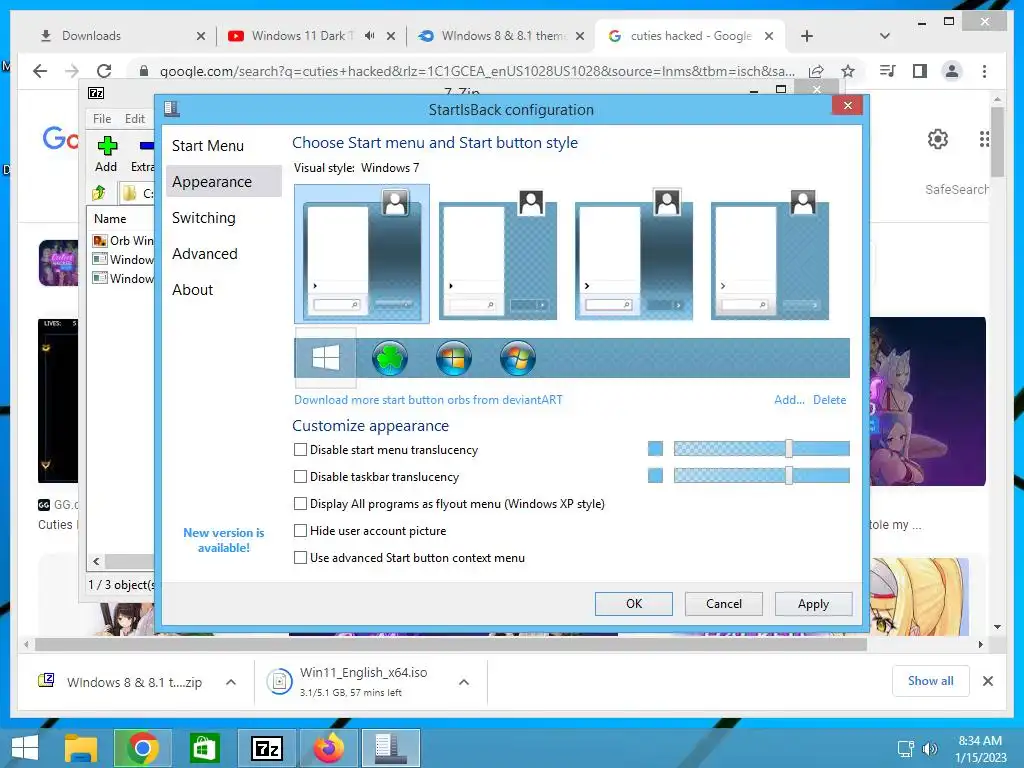The height and width of the screenshot is (768, 1024).
Task: Pick the blue Windows 7 start orb
Action: (454, 358)
